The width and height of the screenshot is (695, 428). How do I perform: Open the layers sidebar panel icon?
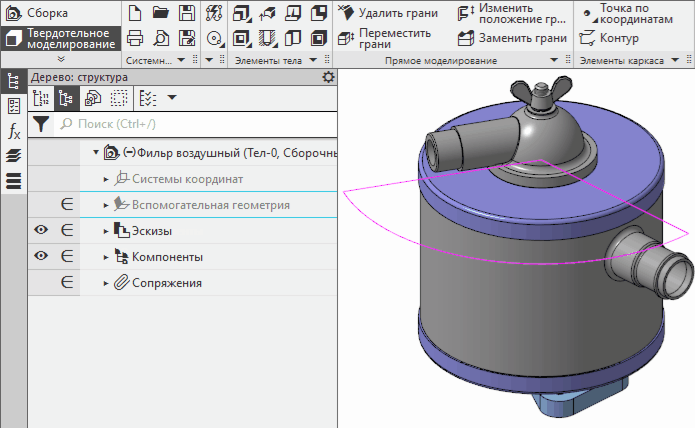[x=14, y=155]
